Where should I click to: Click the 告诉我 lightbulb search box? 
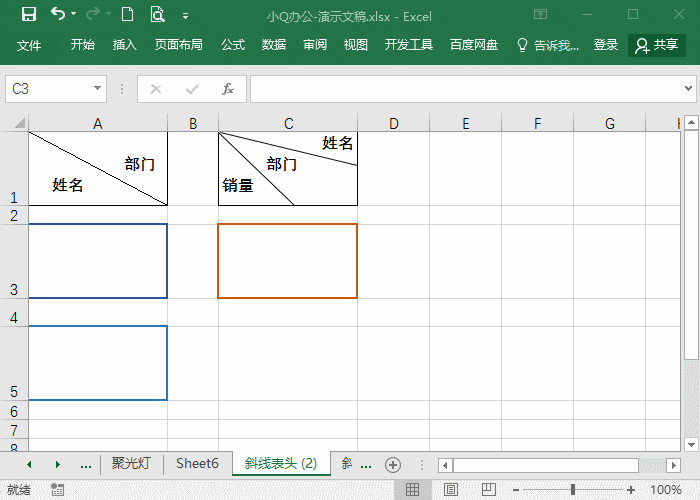tap(548, 45)
